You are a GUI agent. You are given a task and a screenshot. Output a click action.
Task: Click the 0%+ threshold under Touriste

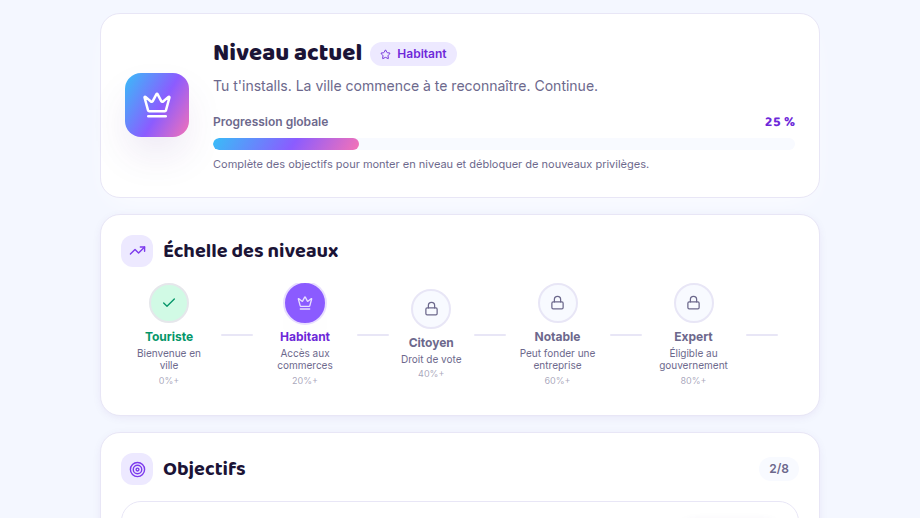tap(169, 381)
